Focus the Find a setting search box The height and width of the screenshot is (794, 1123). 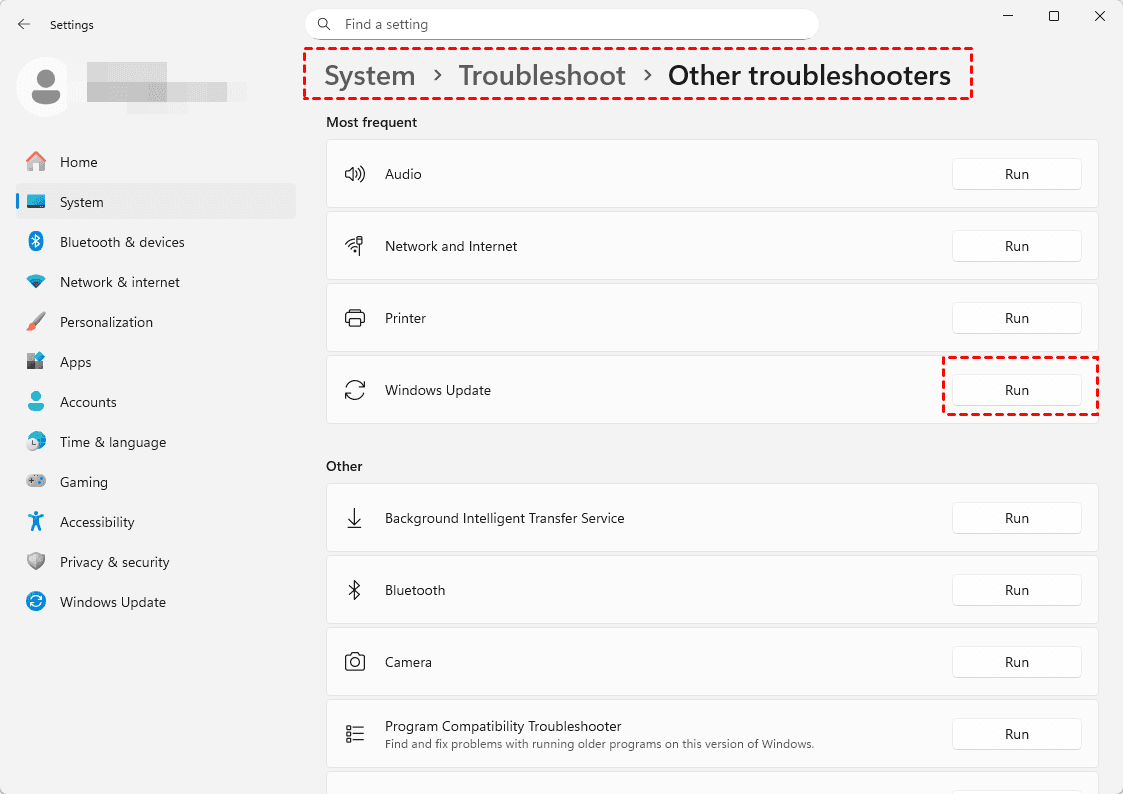(x=570, y=24)
